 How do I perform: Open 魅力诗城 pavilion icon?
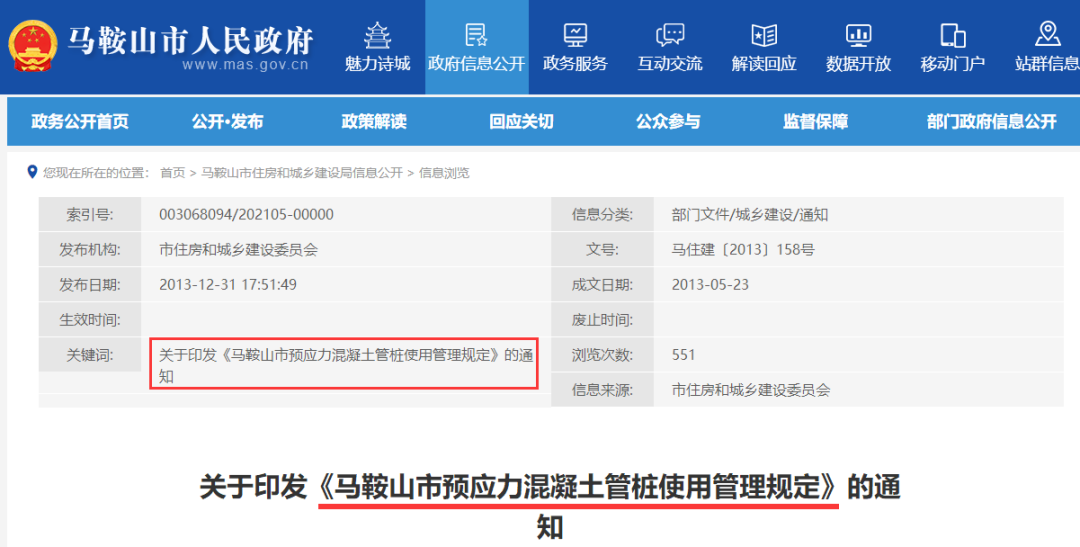tap(377, 35)
